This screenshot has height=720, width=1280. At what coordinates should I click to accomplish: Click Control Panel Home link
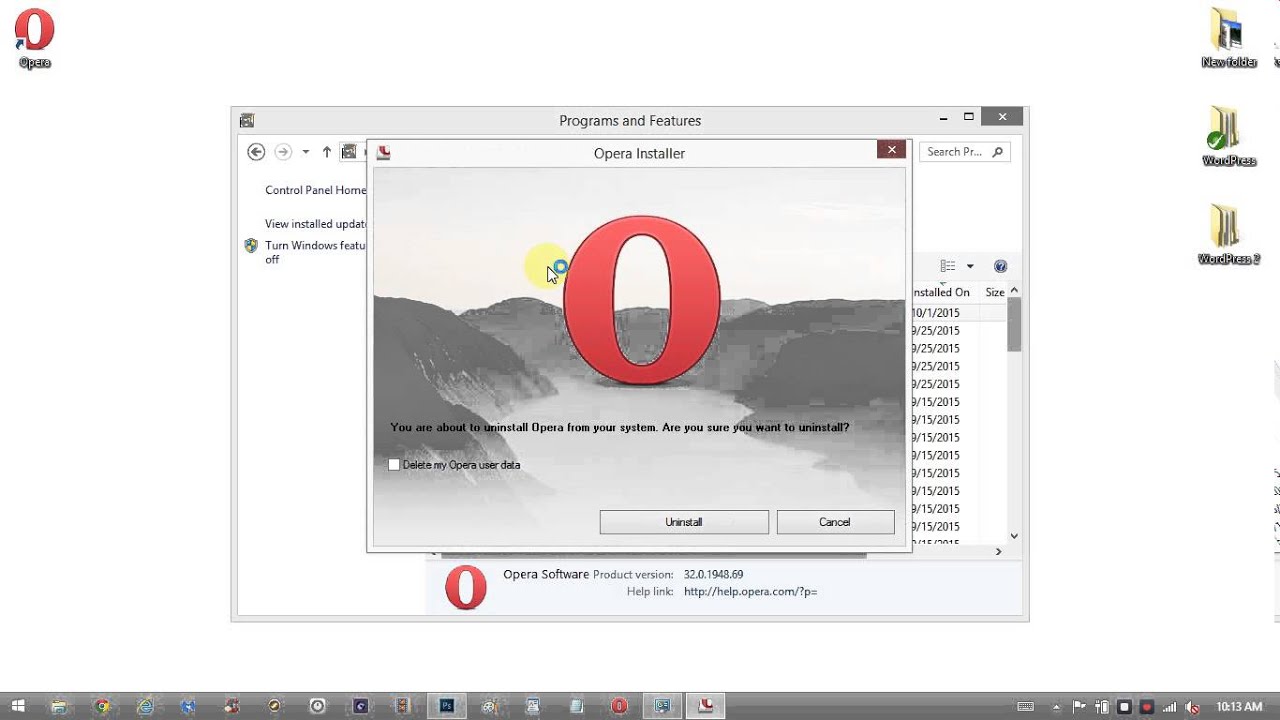pyautogui.click(x=315, y=190)
